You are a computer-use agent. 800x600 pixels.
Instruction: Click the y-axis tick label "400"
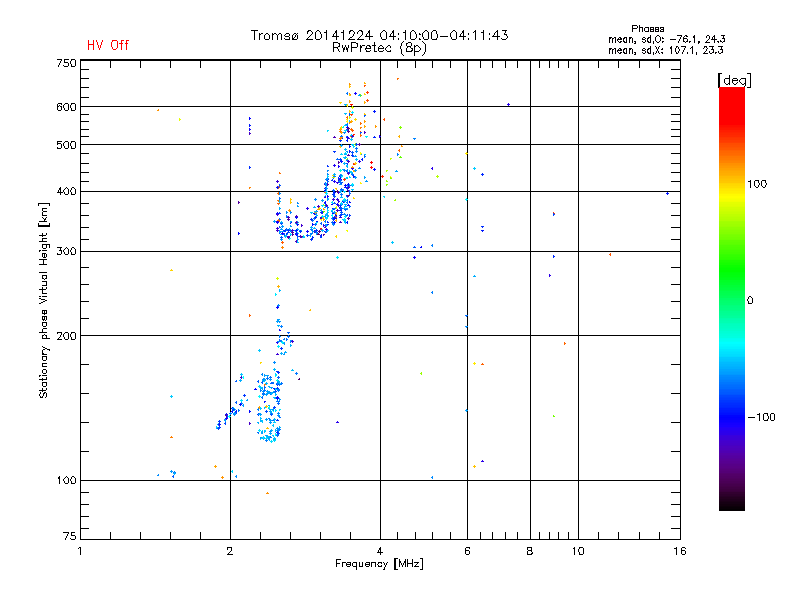(x=66, y=191)
